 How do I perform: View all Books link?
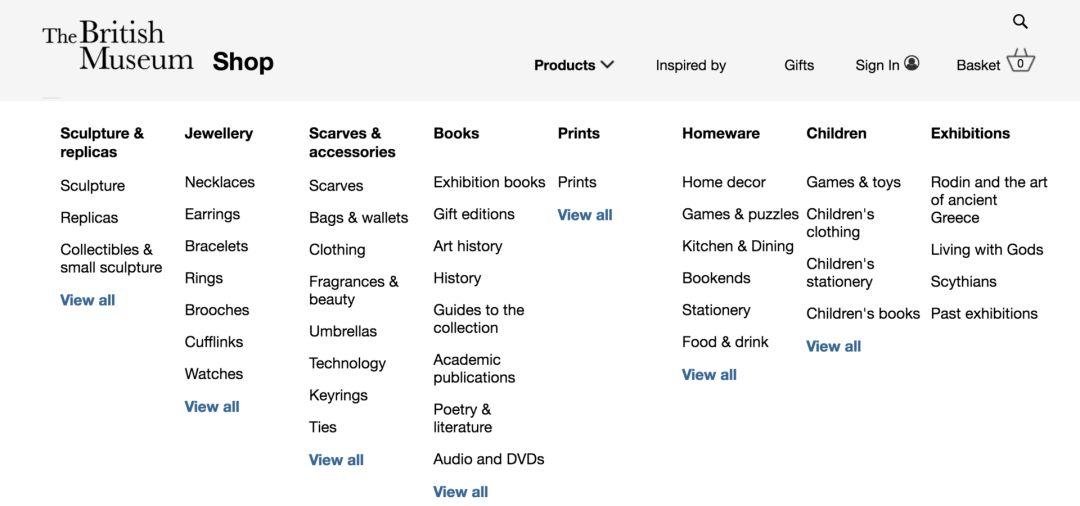461,491
